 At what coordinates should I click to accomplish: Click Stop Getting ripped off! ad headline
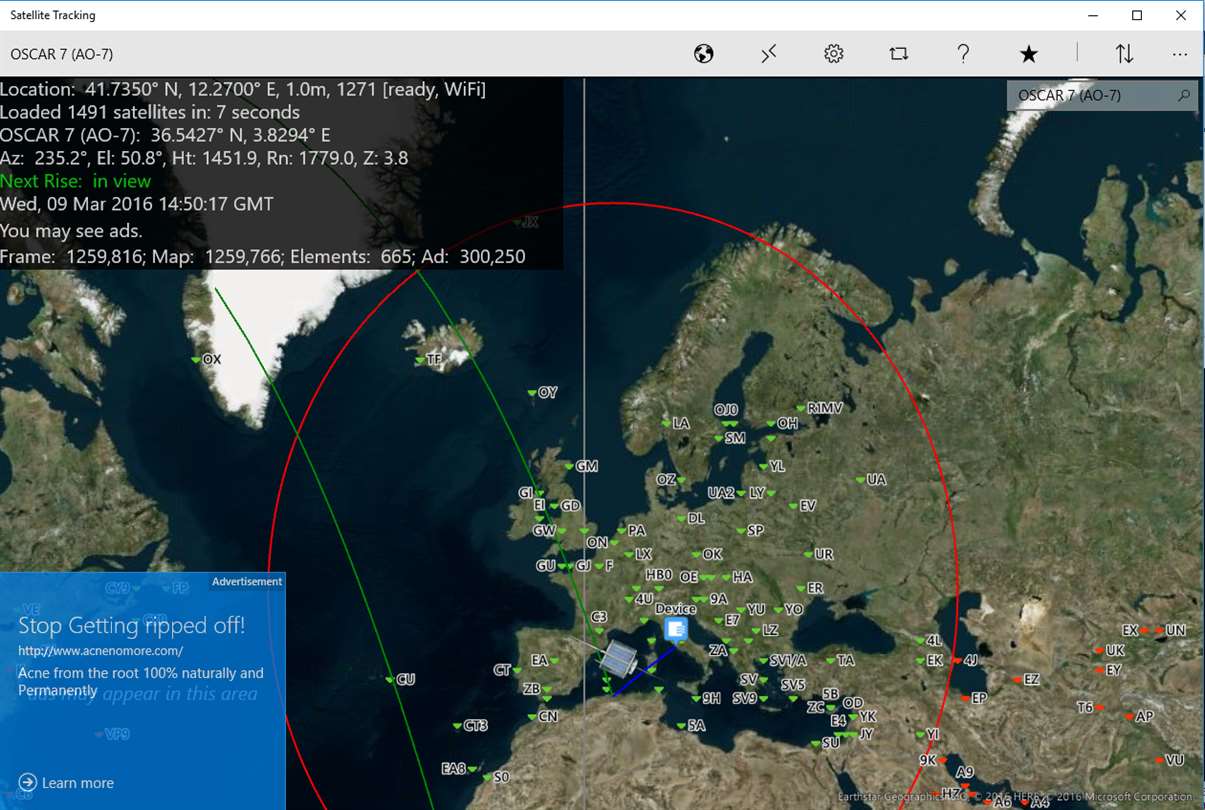pos(131,626)
